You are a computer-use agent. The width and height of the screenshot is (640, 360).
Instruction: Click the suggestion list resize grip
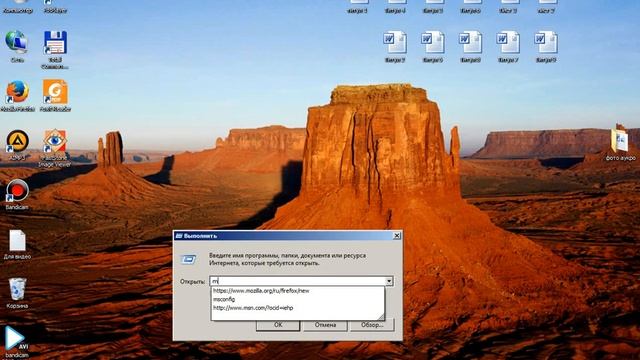click(x=381, y=317)
